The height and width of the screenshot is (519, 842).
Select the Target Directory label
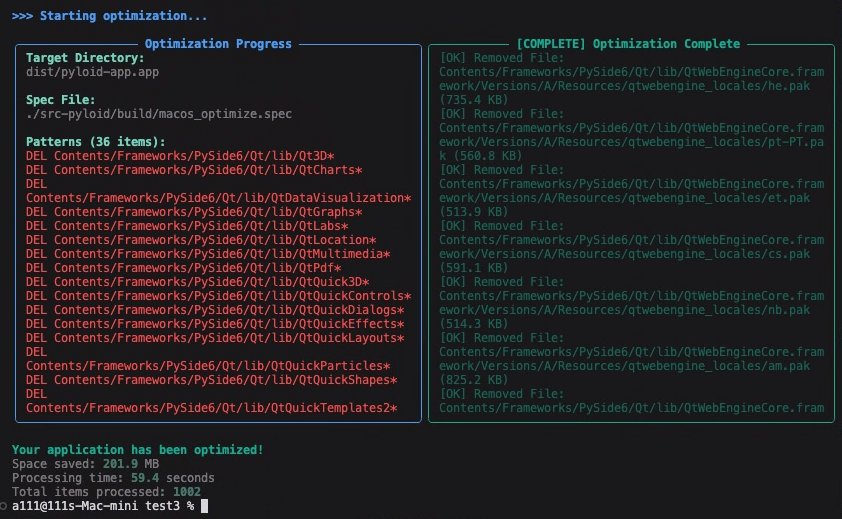tap(85, 58)
